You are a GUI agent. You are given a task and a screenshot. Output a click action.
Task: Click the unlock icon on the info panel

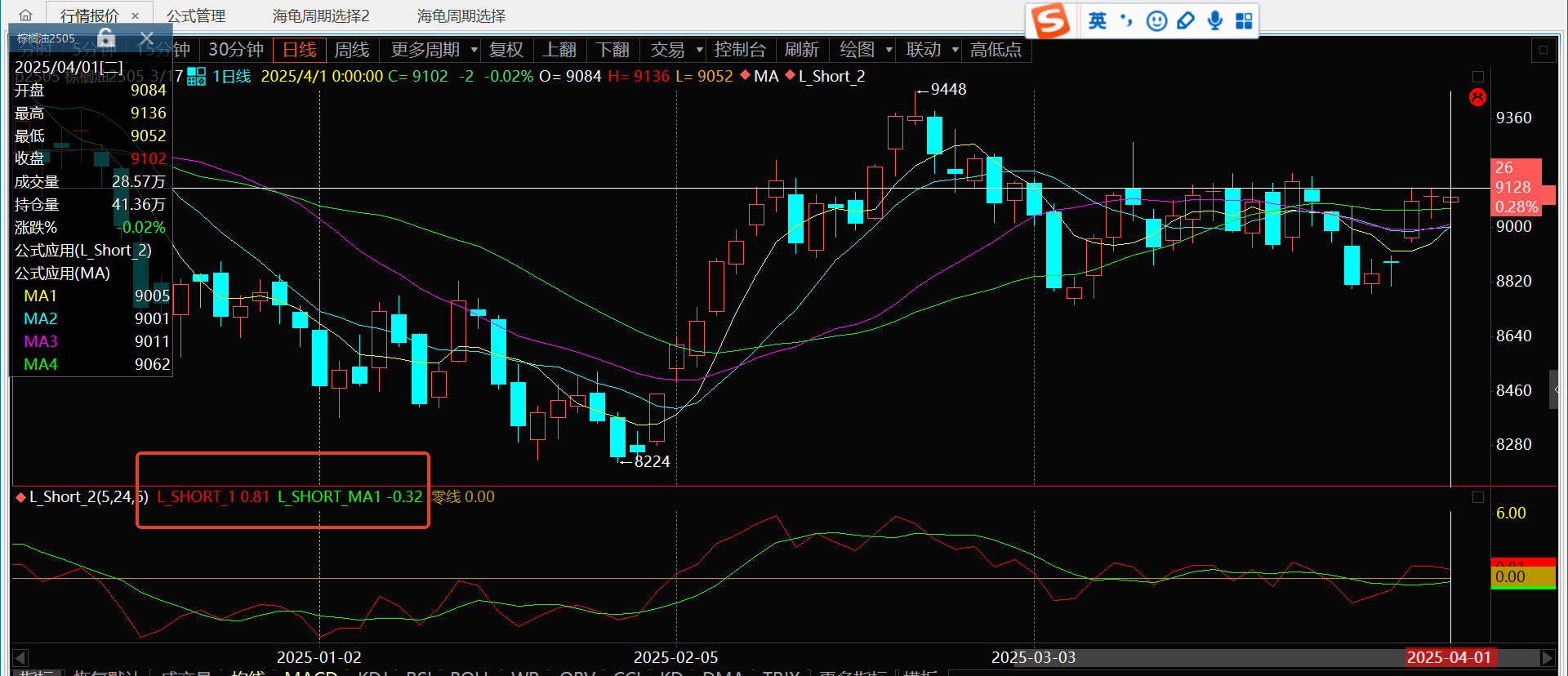coord(106,38)
